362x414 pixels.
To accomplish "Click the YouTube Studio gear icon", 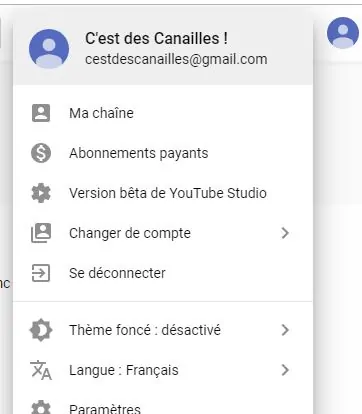I will point(41,193).
